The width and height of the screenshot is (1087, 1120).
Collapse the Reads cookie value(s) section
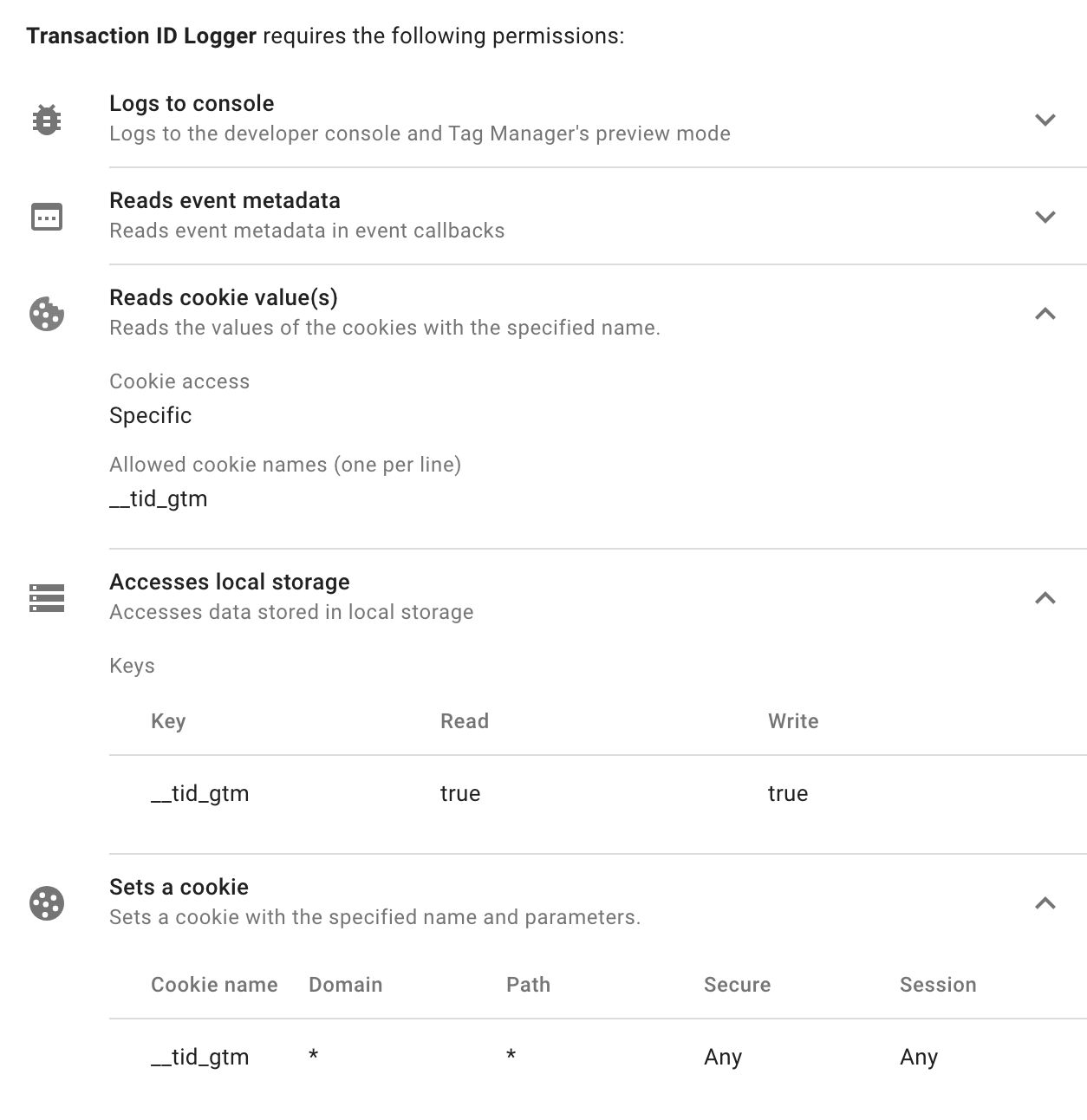[x=1045, y=314]
